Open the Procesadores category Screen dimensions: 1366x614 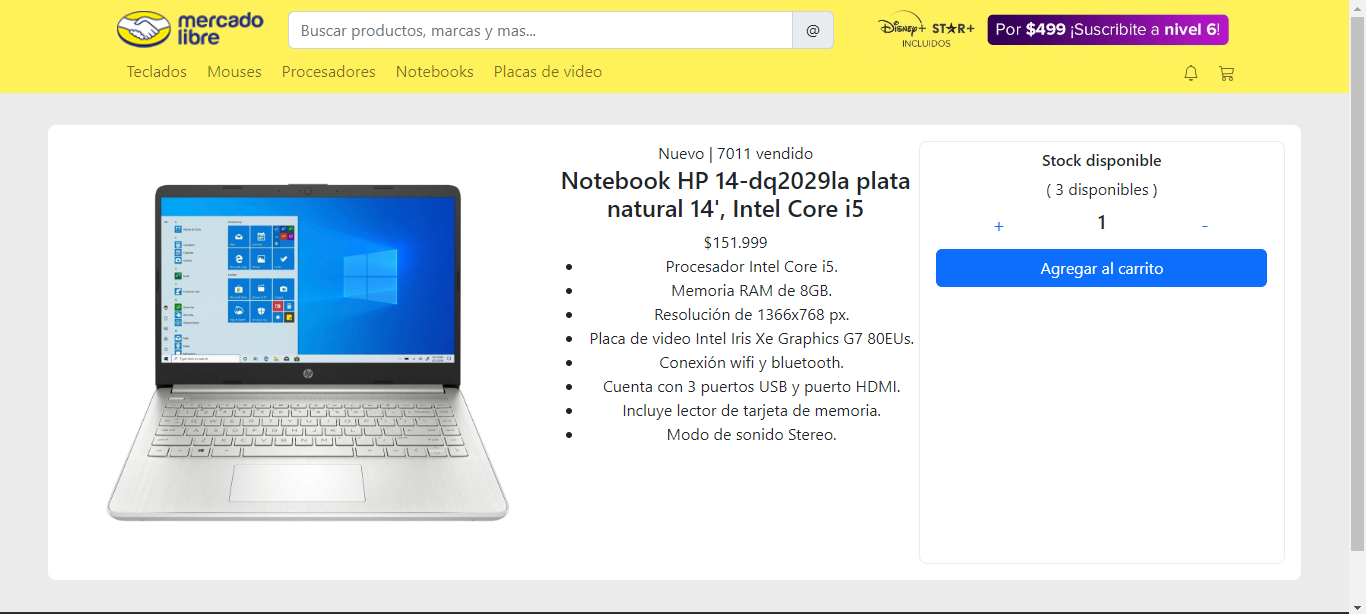329,72
